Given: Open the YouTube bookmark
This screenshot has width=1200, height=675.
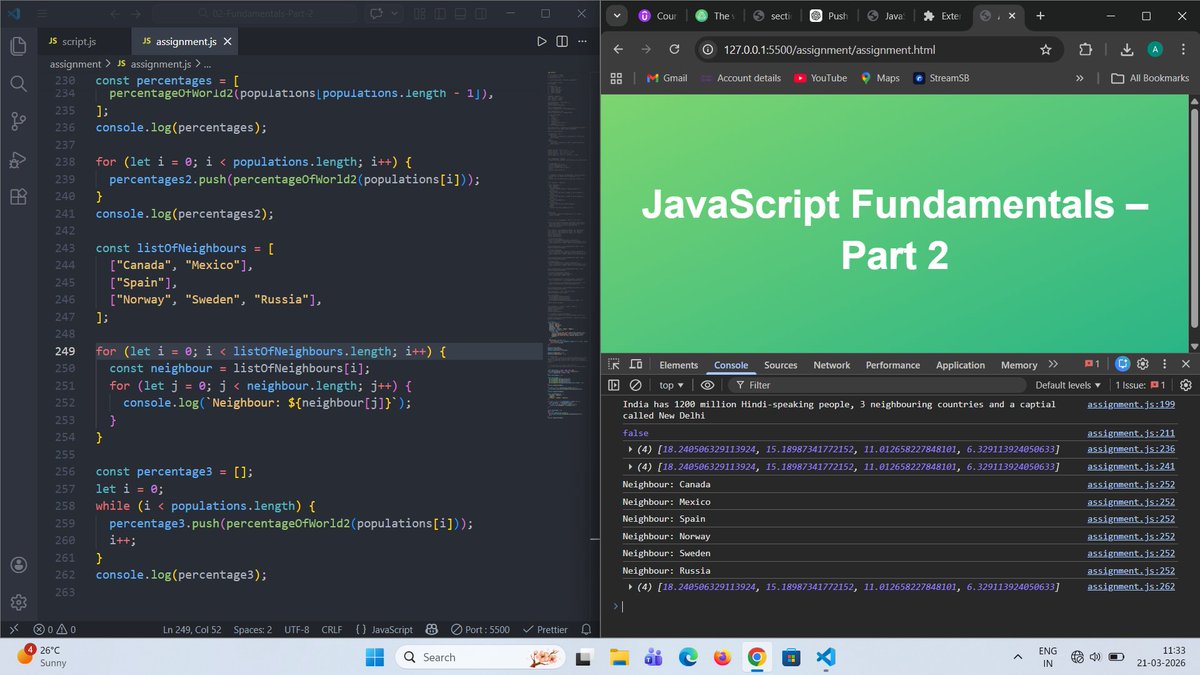Looking at the screenshot, I should coord(820,78).
